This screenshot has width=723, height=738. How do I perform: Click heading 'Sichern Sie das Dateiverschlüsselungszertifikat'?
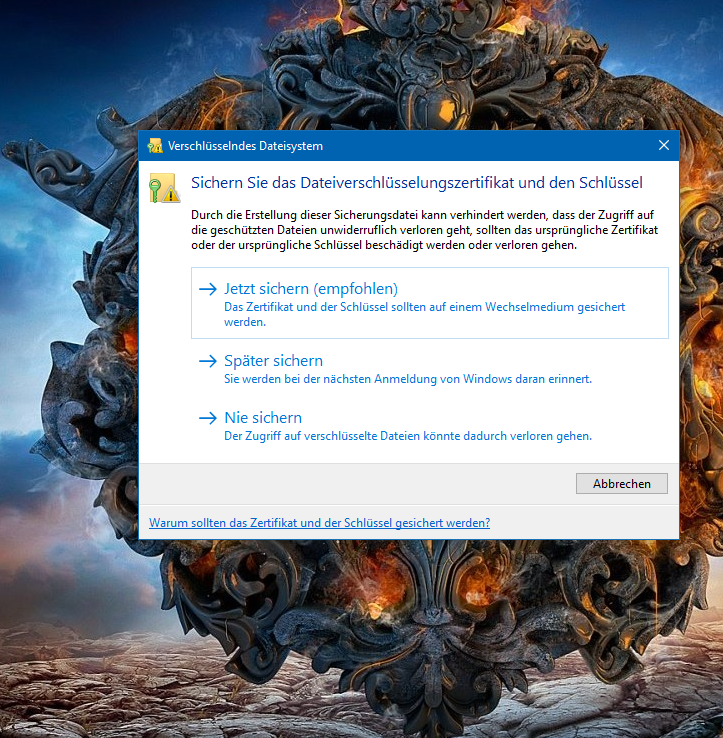click(x=417, y=183)
